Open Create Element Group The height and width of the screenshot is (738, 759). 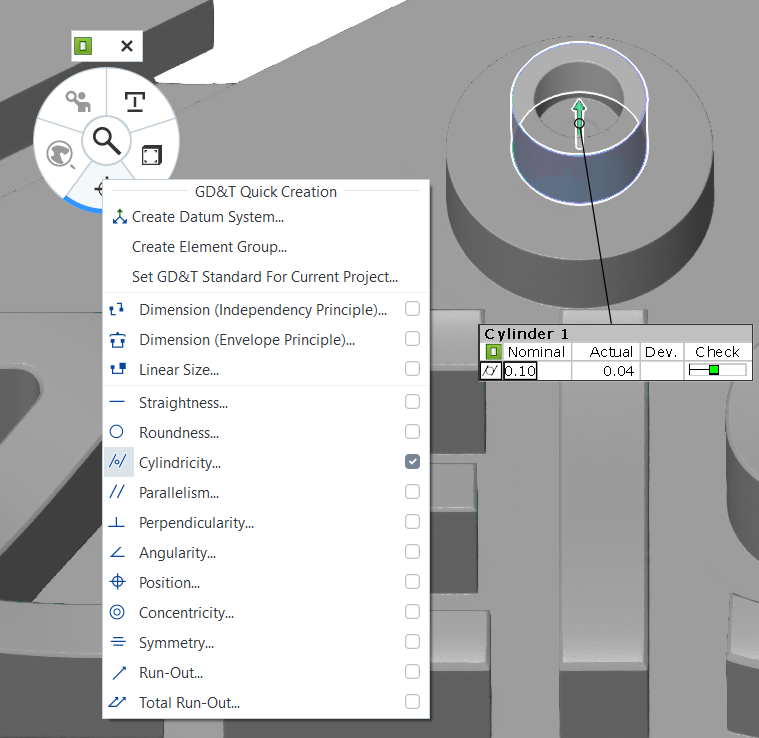point(209,247)
